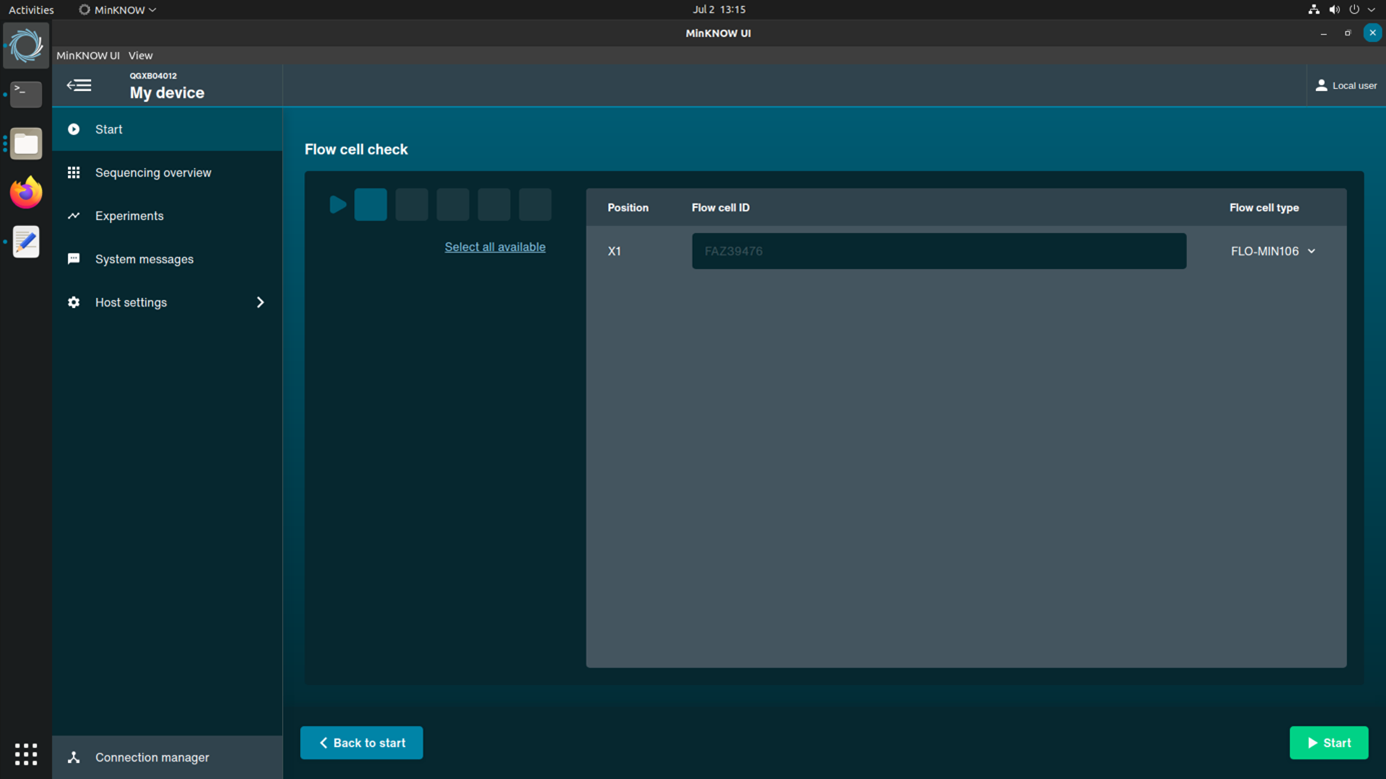Click the Host settings gear icon
This screenshot has width=1386, height=779.
pyautogui.click(x=74, y=302)
